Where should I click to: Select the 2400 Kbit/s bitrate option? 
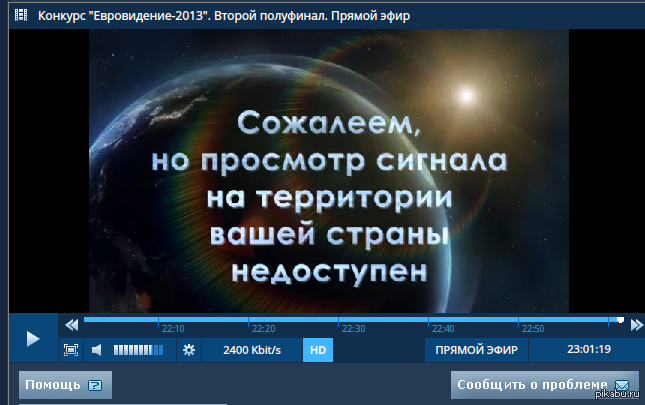pyautogui.click(x=252, y=350)
